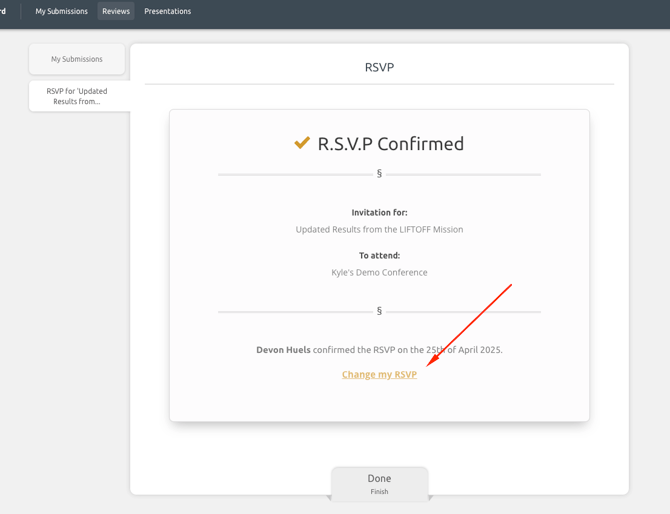Click the RSVP page heading
670x514 pixels.
click(379, 67)
